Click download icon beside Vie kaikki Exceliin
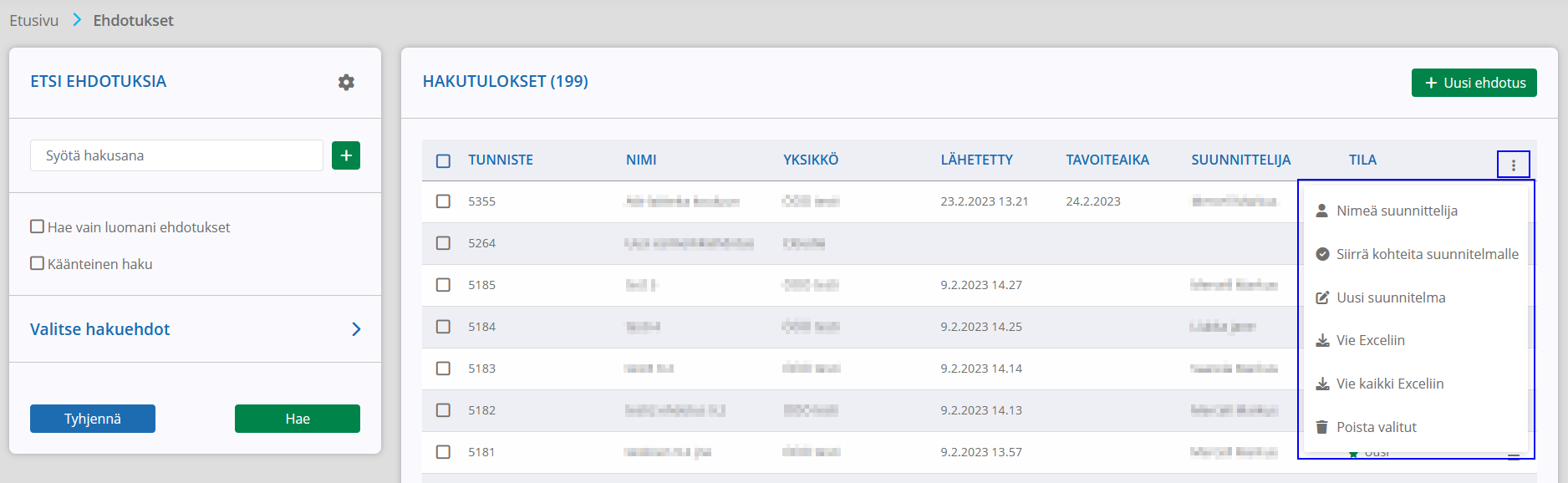 [x=1322, y=384]
